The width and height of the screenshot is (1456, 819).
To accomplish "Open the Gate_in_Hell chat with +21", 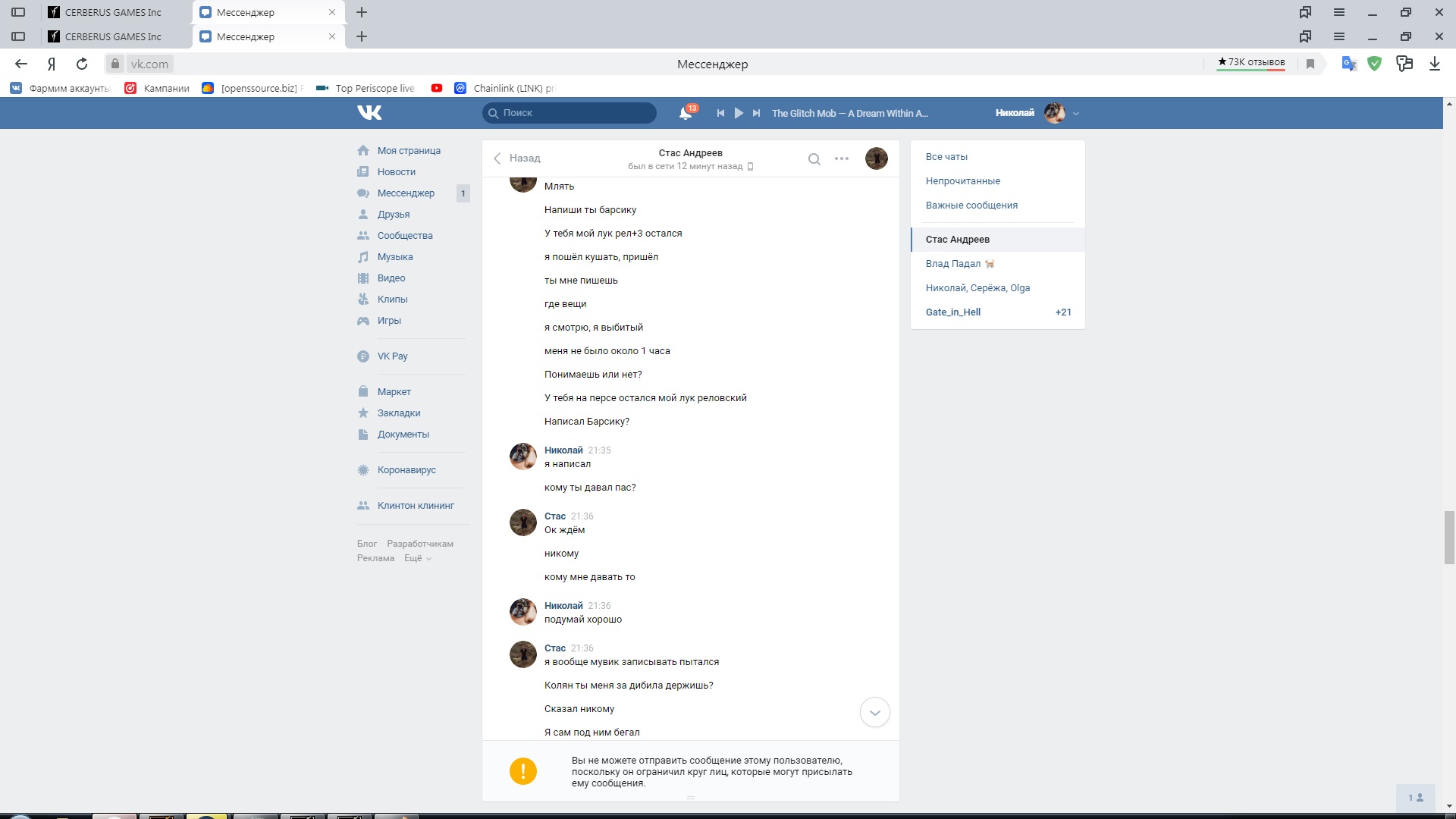I will tap(998, 312).
